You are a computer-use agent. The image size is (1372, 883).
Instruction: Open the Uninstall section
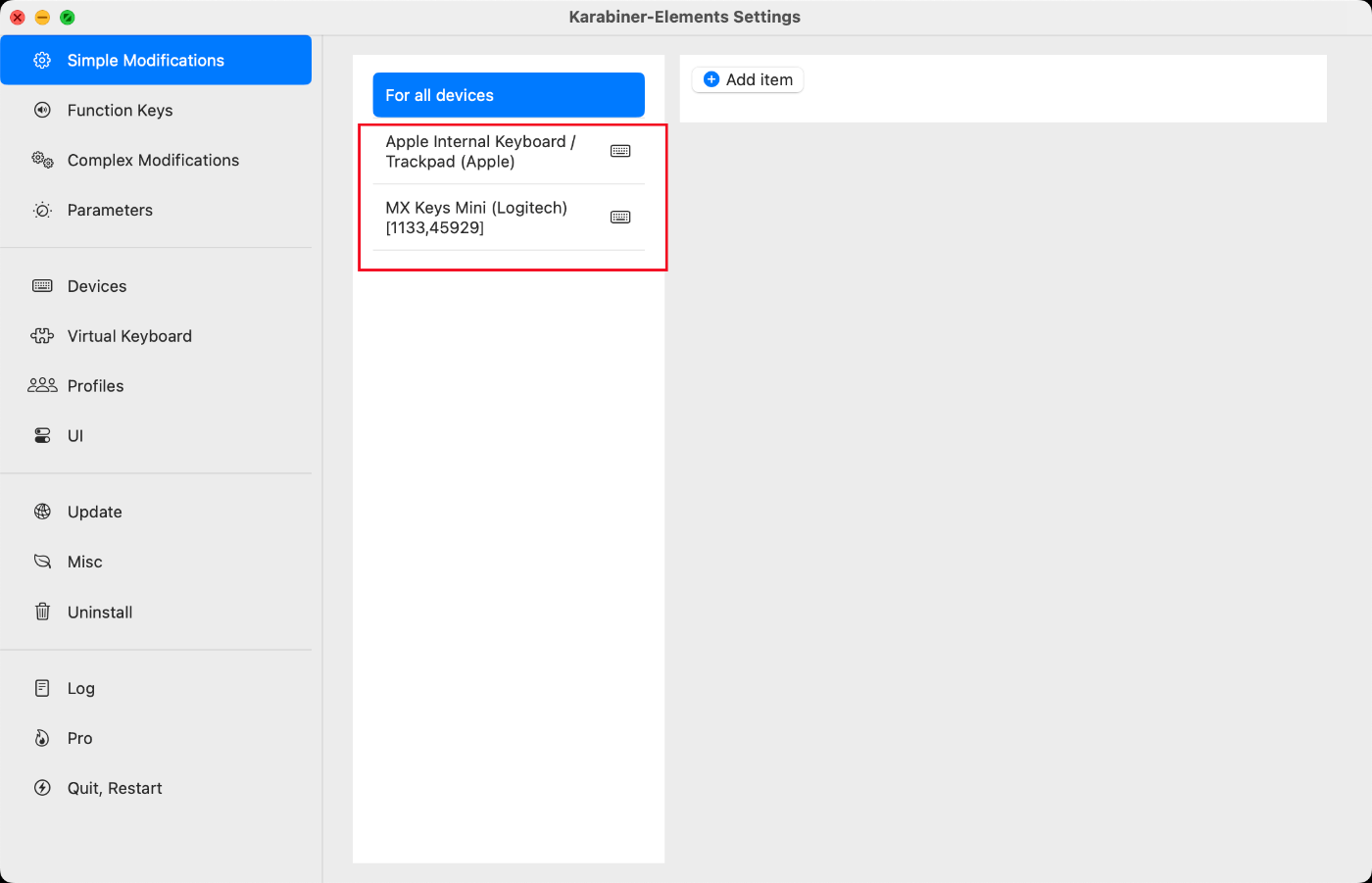point(156,612)
